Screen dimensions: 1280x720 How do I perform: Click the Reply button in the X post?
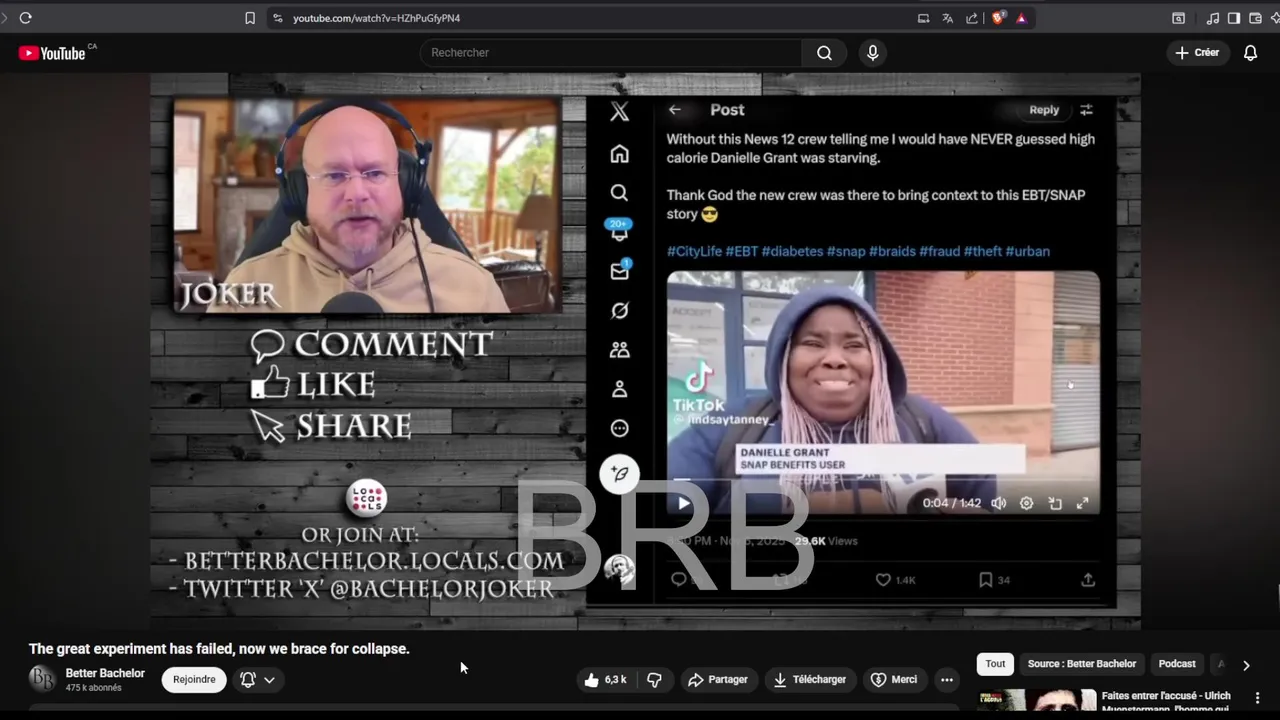click(x=1044, y=110)
